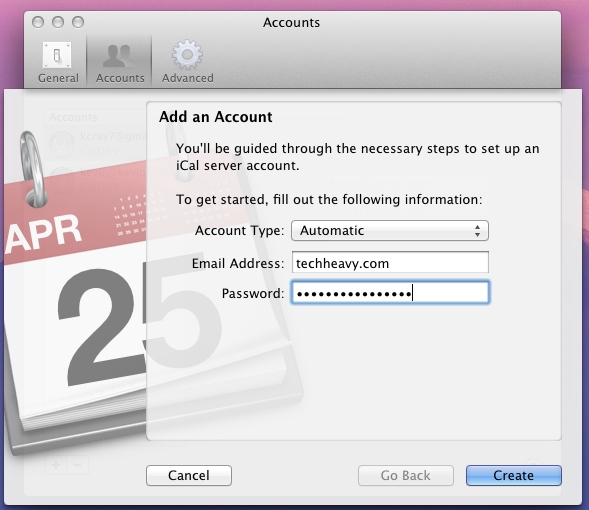Click the Cancel button
Screen dimensions: 589x510
pyautogui.click(x=189, y=475)
